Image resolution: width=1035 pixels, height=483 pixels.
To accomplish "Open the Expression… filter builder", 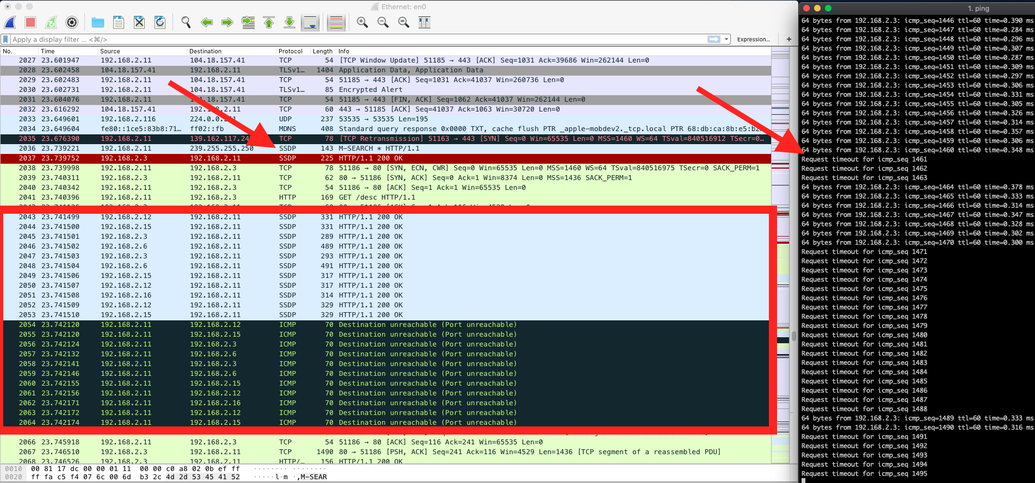I will point(753,40).
